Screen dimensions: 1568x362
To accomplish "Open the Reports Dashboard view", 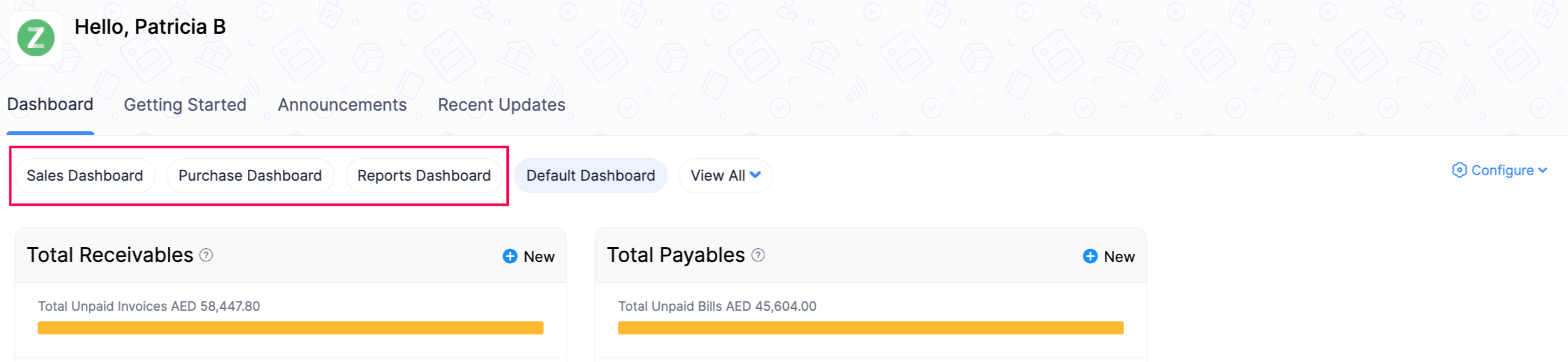I will [424, 176].
